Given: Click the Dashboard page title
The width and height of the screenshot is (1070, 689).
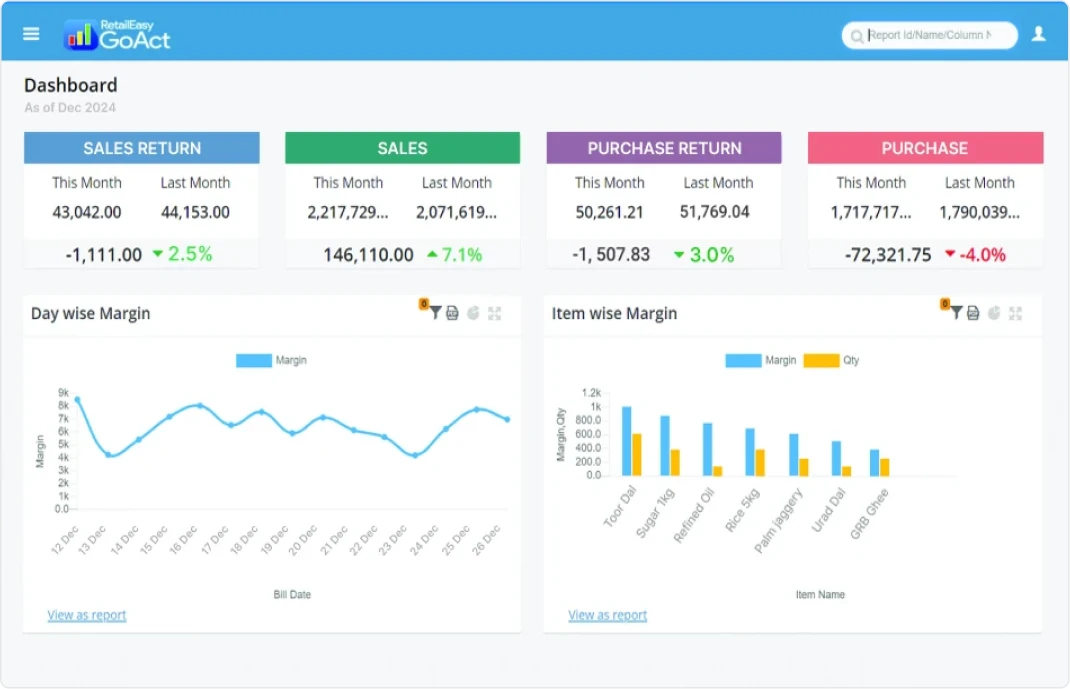Looking at the screenshot, I should (71, 85).
